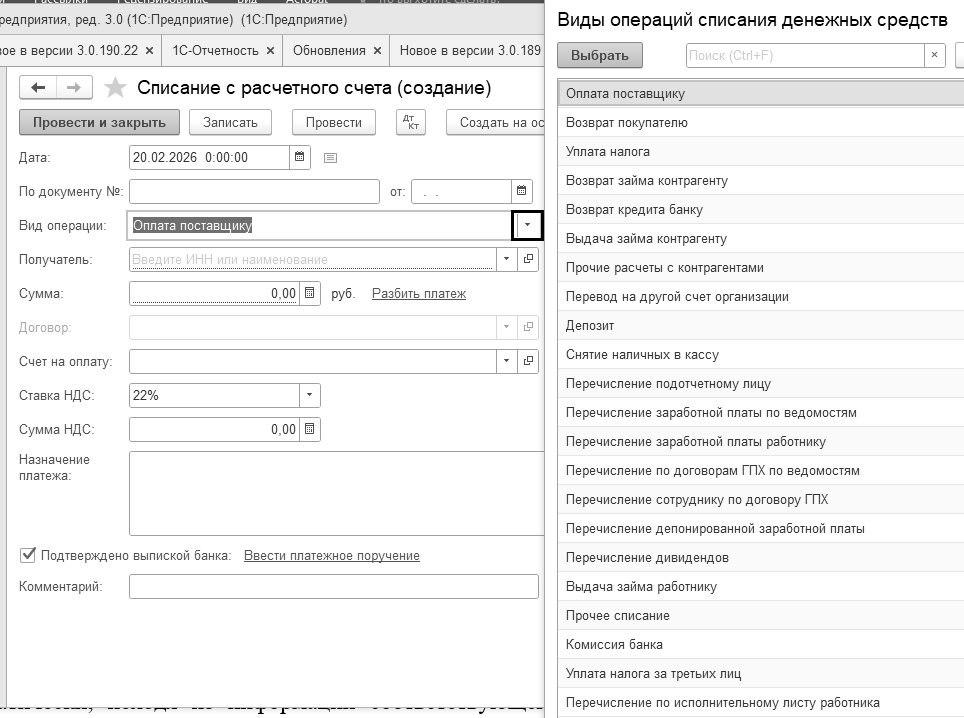Close the '1С-Отчетность' tab

(270, 50)
